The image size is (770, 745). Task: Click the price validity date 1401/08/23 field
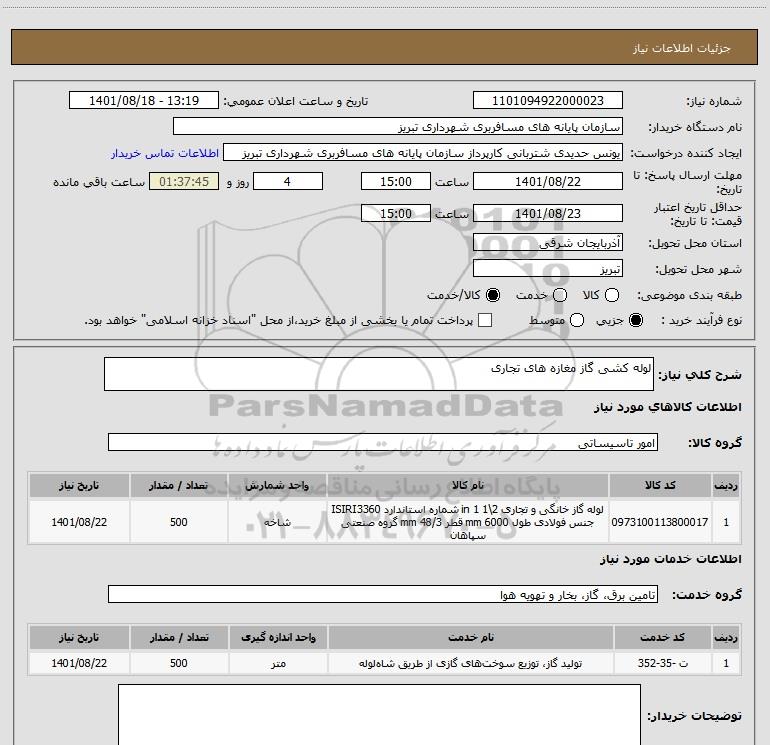click(x=548, y=213)
